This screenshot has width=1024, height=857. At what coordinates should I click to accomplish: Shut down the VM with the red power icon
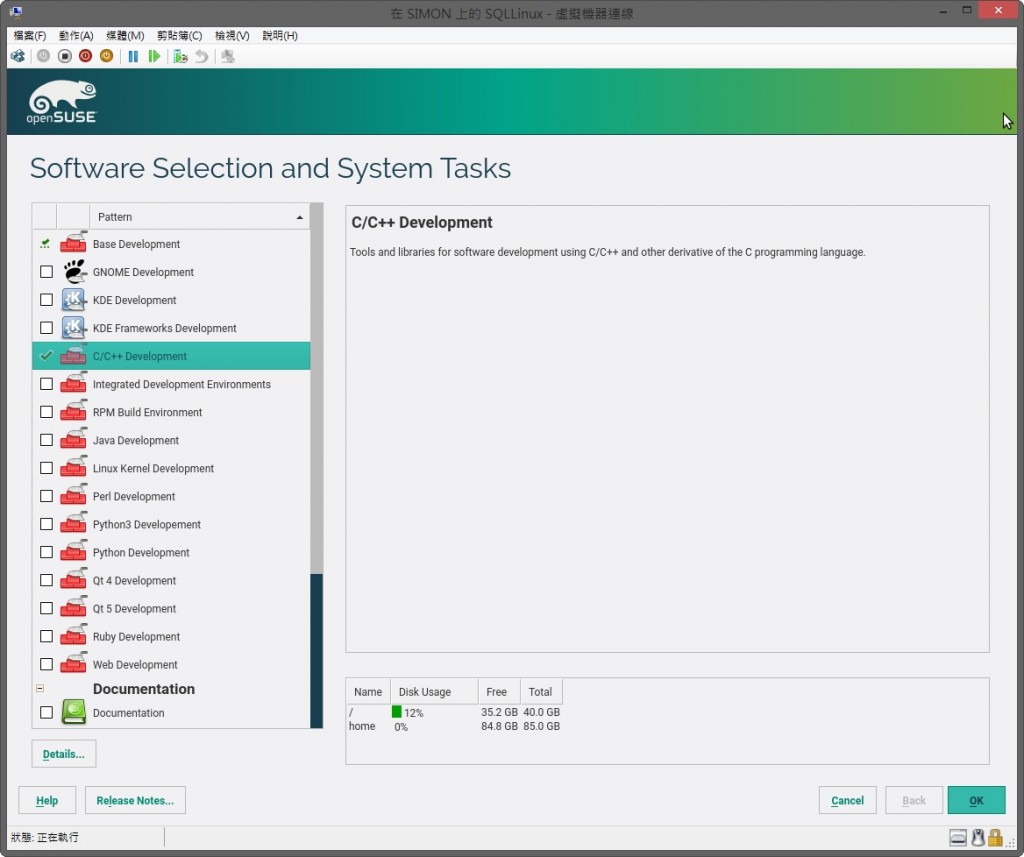[86, 56]
